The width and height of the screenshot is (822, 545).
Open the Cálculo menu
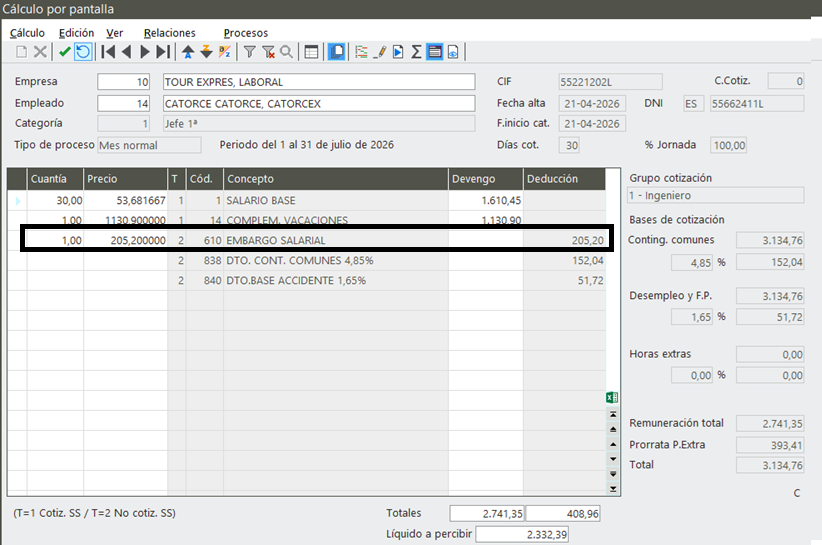(27, 33)
